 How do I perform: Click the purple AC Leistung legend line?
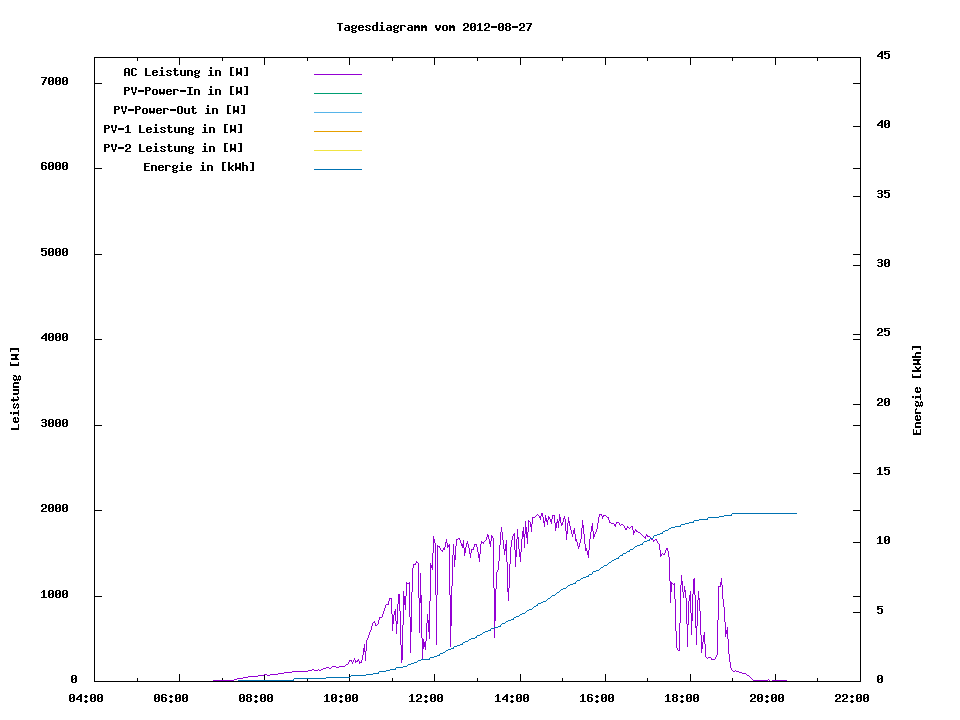(337, 74)
